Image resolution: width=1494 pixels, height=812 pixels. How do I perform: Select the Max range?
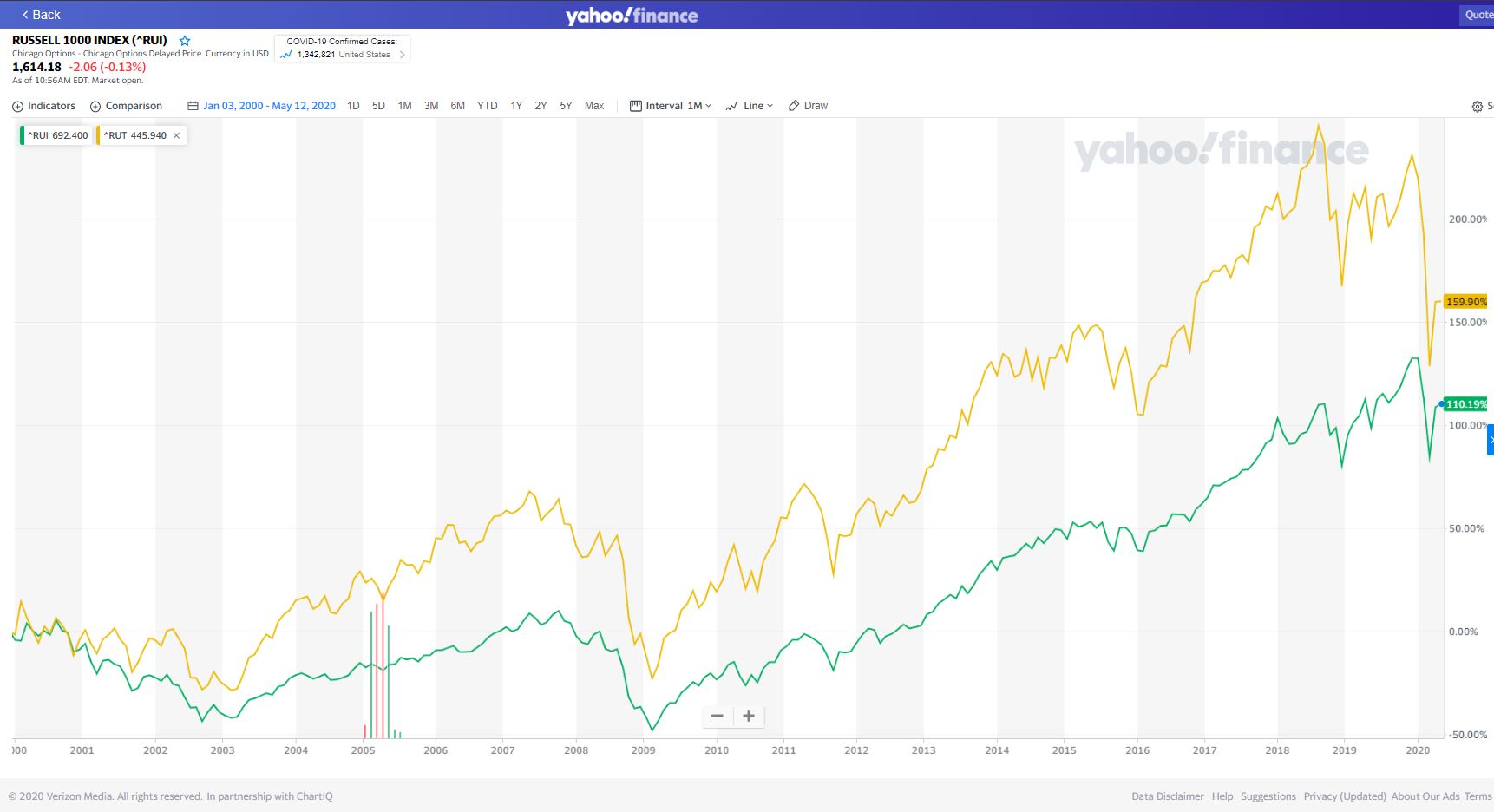594,106
